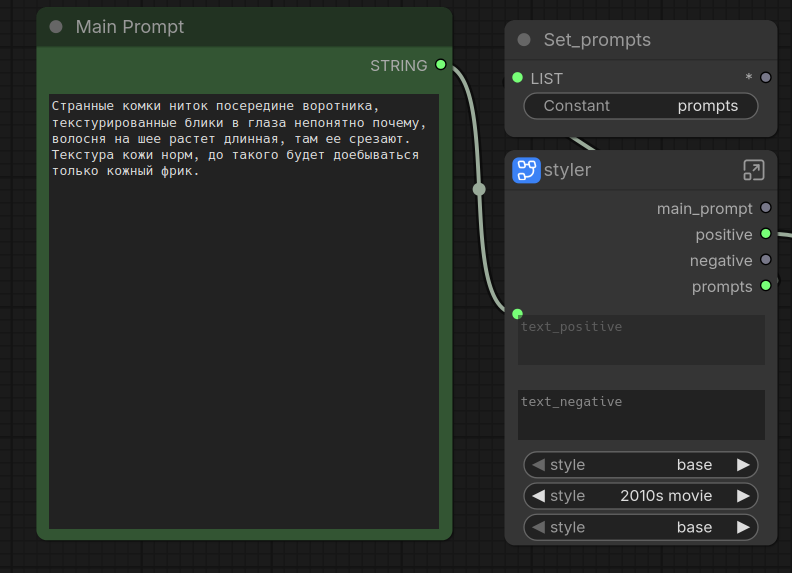This screenshot has height=573, width=792.
Task: Select the Set_prompts node title
Action: pyautogui.click(x=597, y=40)
